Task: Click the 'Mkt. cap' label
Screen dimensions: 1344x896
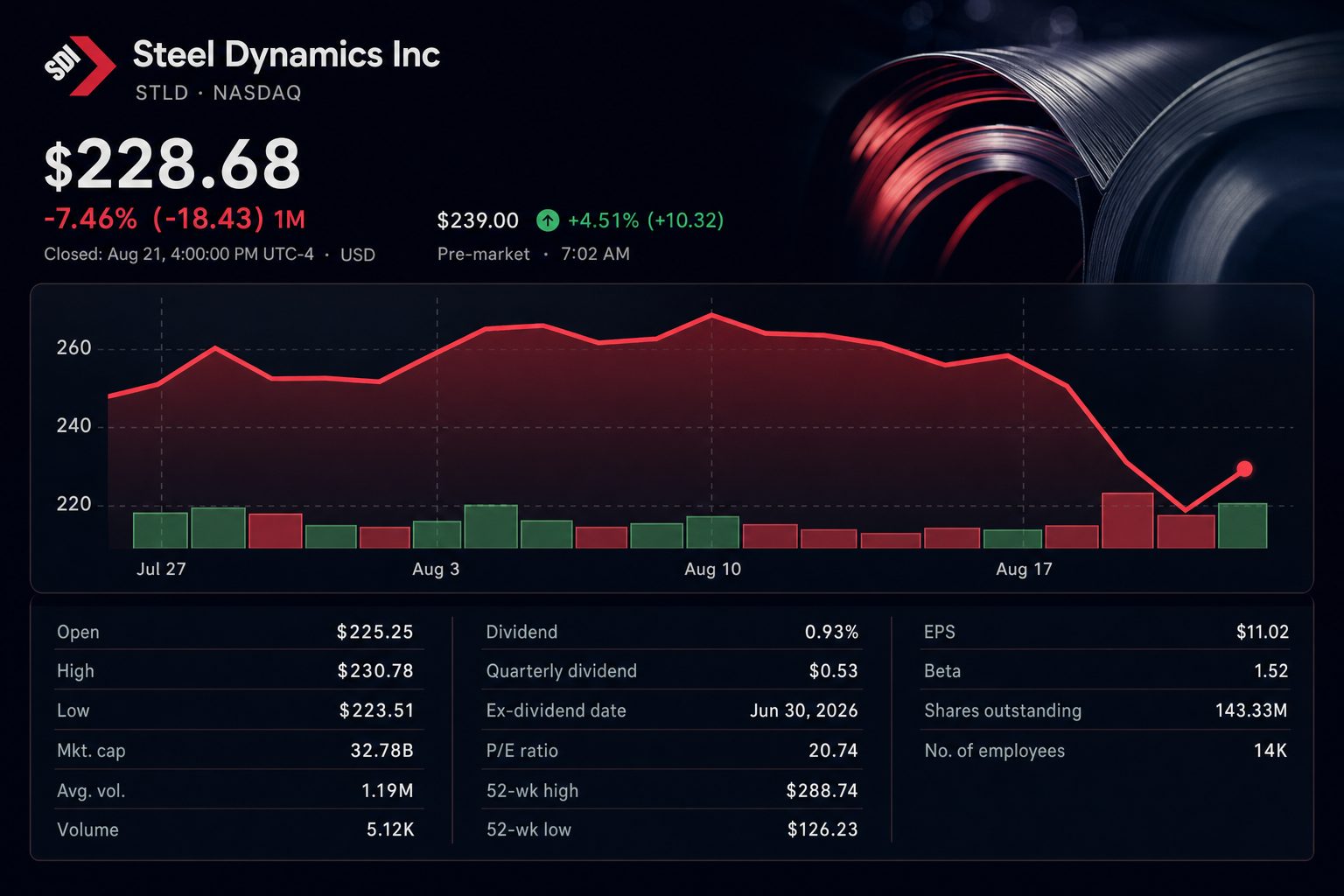Action: click(91, 751)
